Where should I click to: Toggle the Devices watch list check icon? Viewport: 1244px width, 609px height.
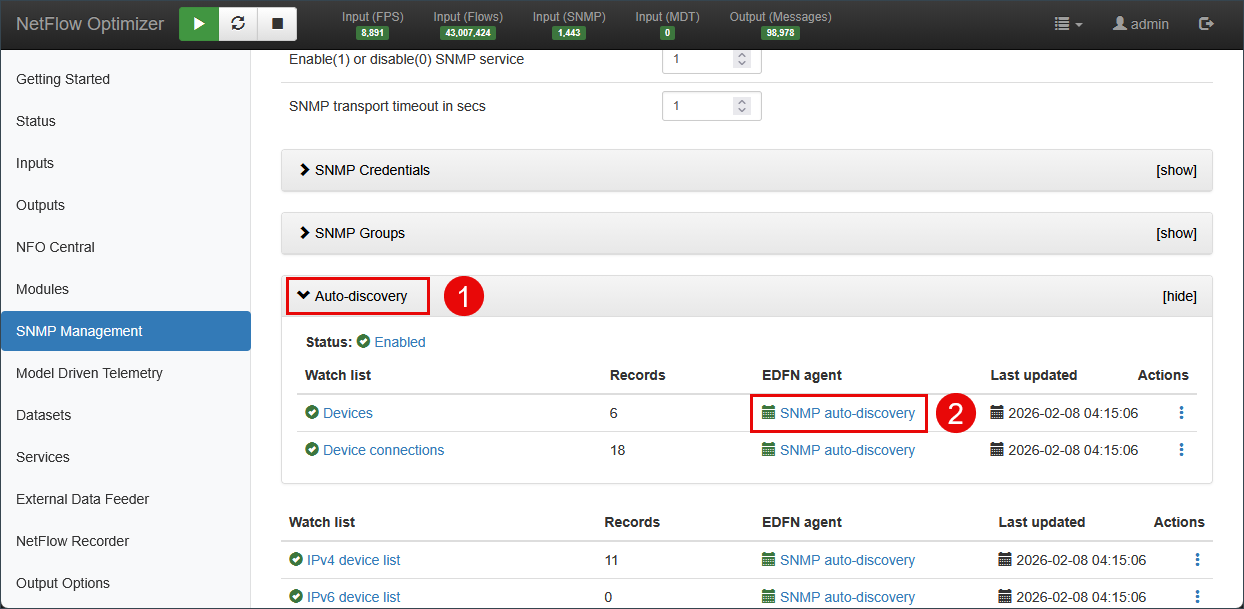[x=312, y=413]
